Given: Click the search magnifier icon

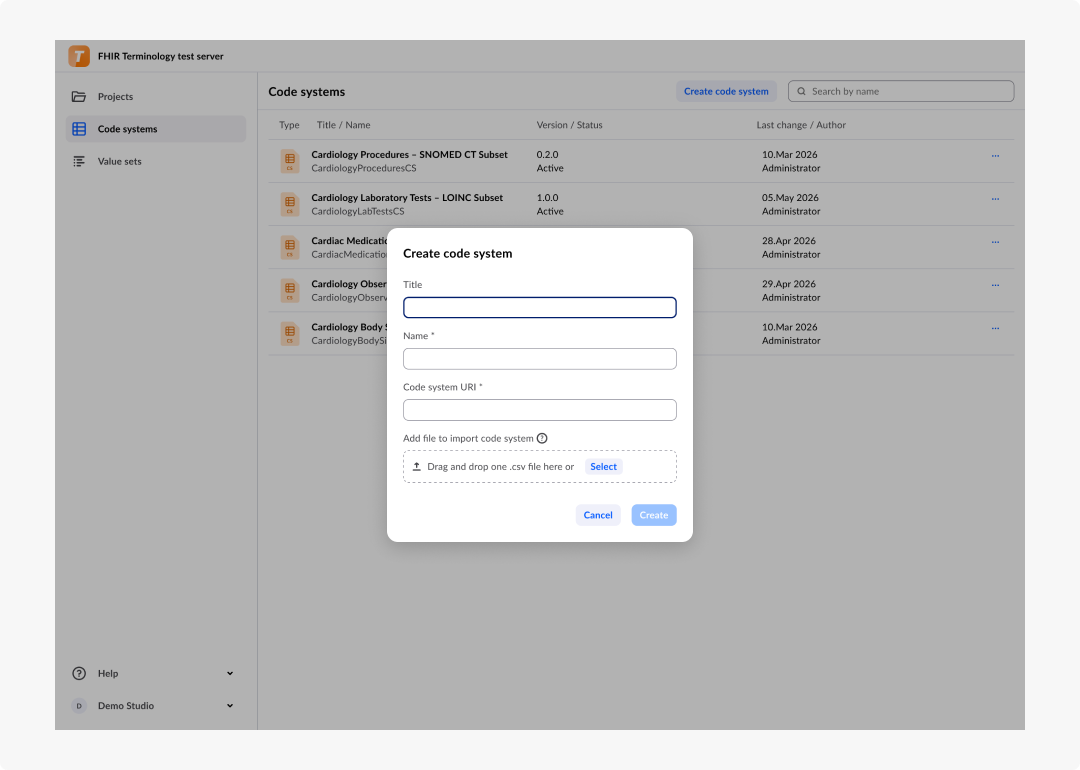Looking at the screenshot, I should pyautogui.click(x=801, y=91).
